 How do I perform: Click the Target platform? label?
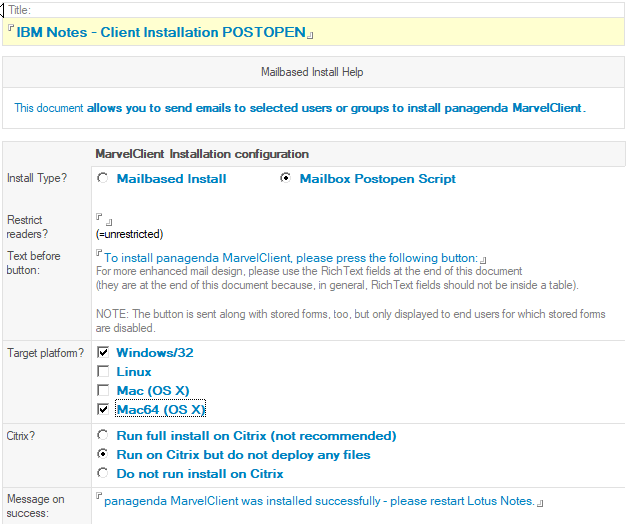pos(45,353)
